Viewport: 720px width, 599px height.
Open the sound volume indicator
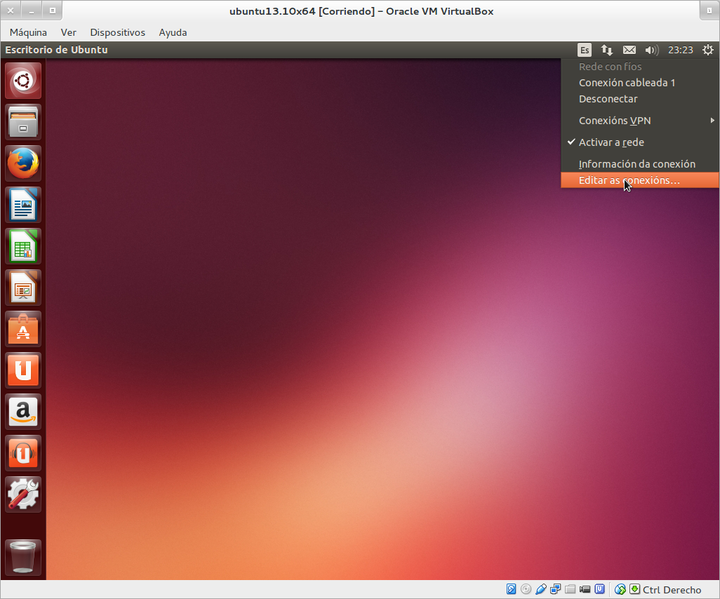click(x=652, y=50)
